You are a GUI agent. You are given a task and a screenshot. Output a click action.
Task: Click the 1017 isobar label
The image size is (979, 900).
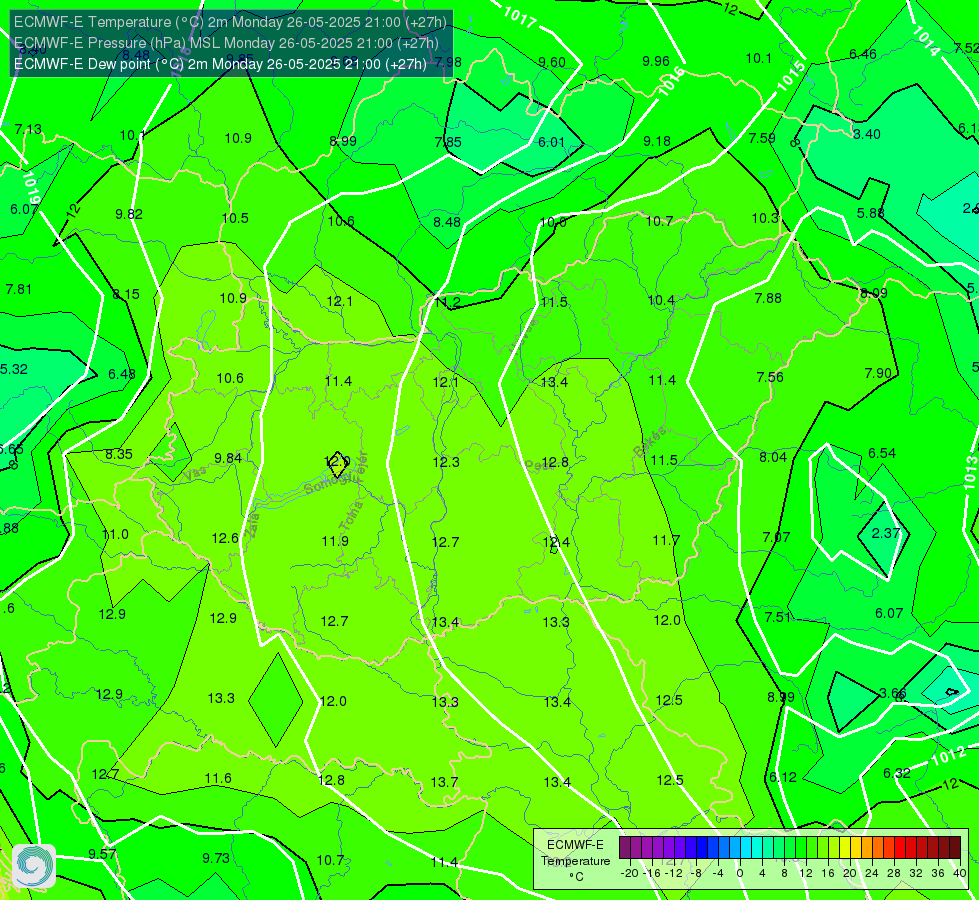519,16
